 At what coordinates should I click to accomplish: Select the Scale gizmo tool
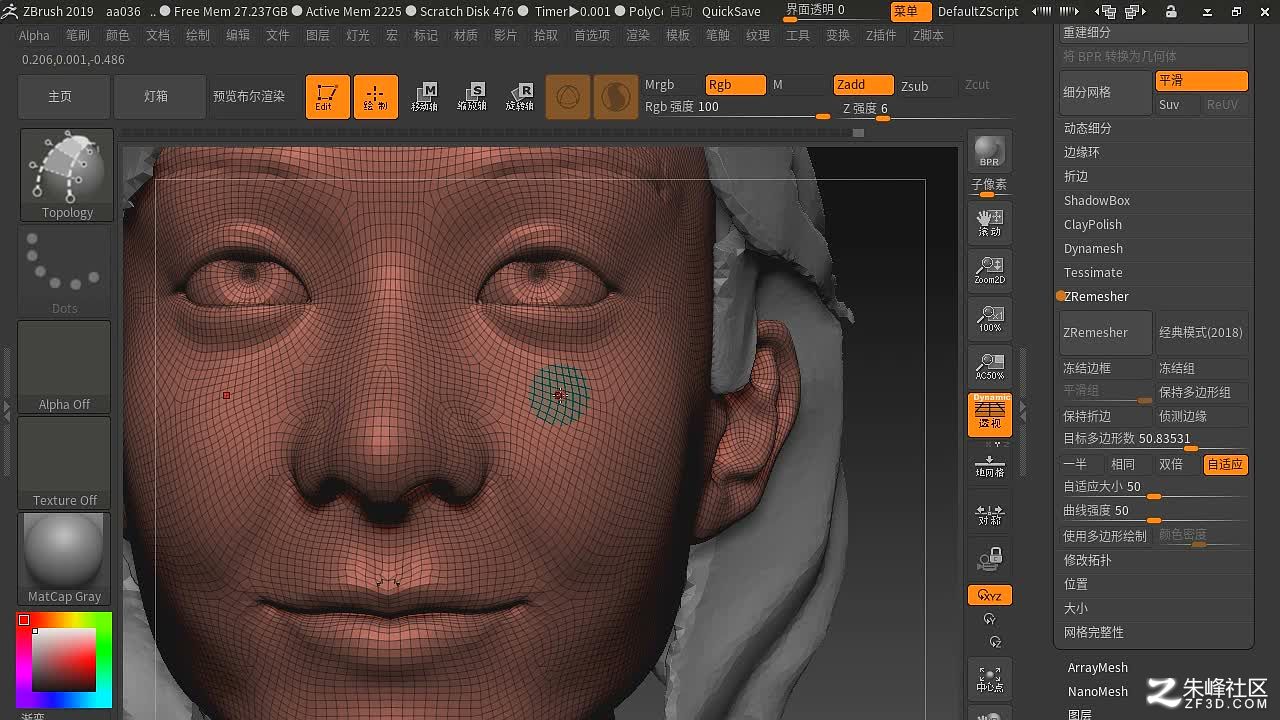tap(472, 97)
